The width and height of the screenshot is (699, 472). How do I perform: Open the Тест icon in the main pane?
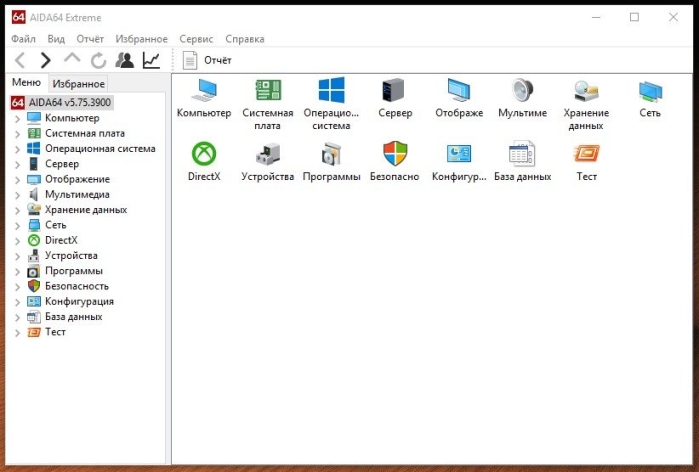tap(587, 154)
